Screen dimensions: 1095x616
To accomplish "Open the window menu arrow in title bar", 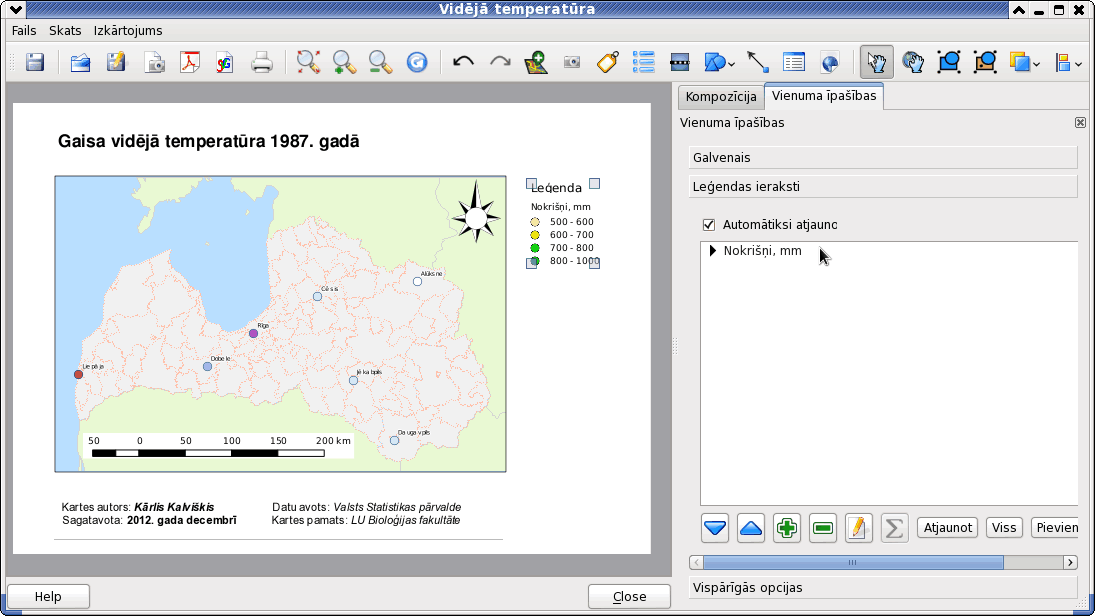I will 16,9.
